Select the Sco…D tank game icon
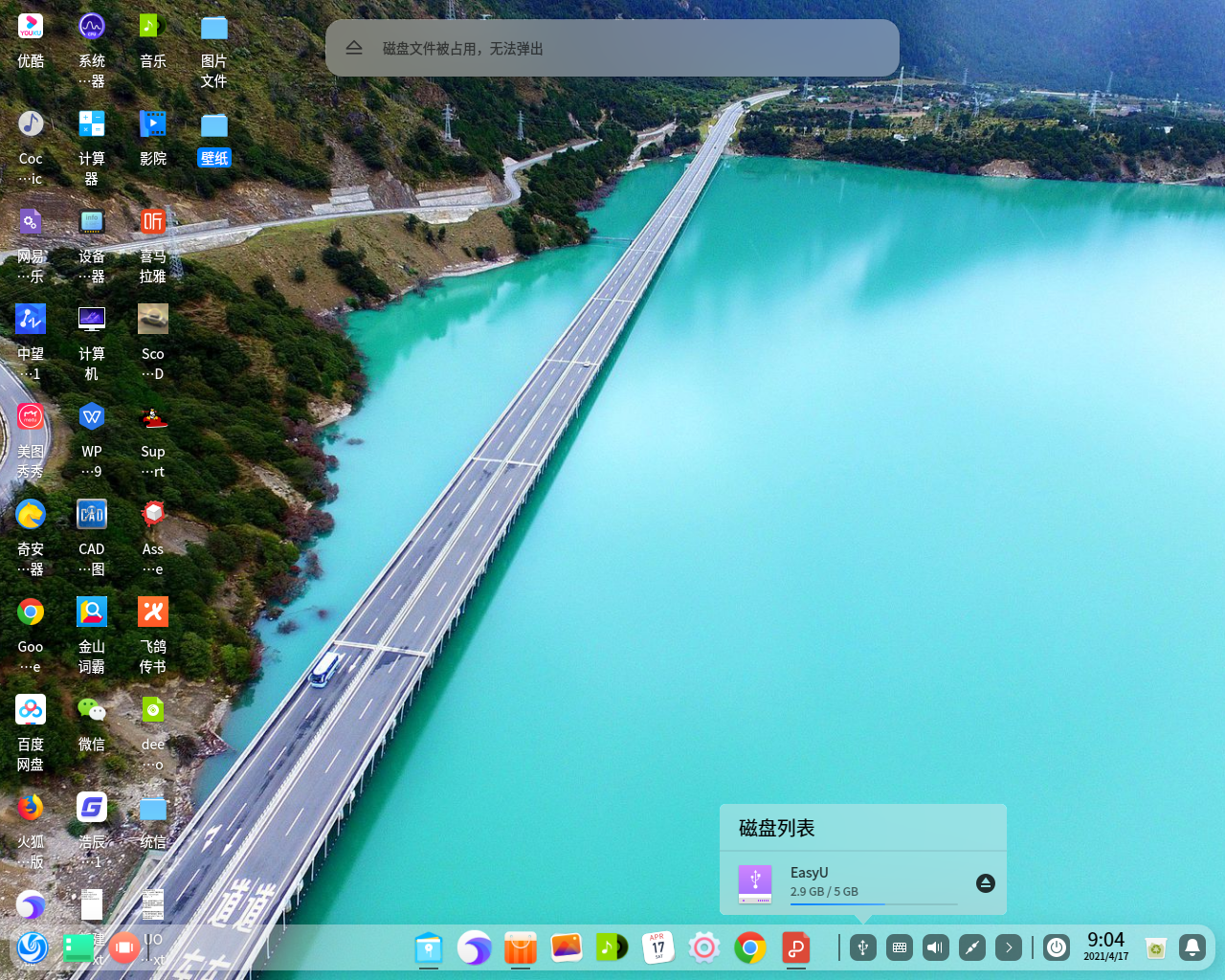1225x980 pixels. pyautogui.click(x=153, y=320)
